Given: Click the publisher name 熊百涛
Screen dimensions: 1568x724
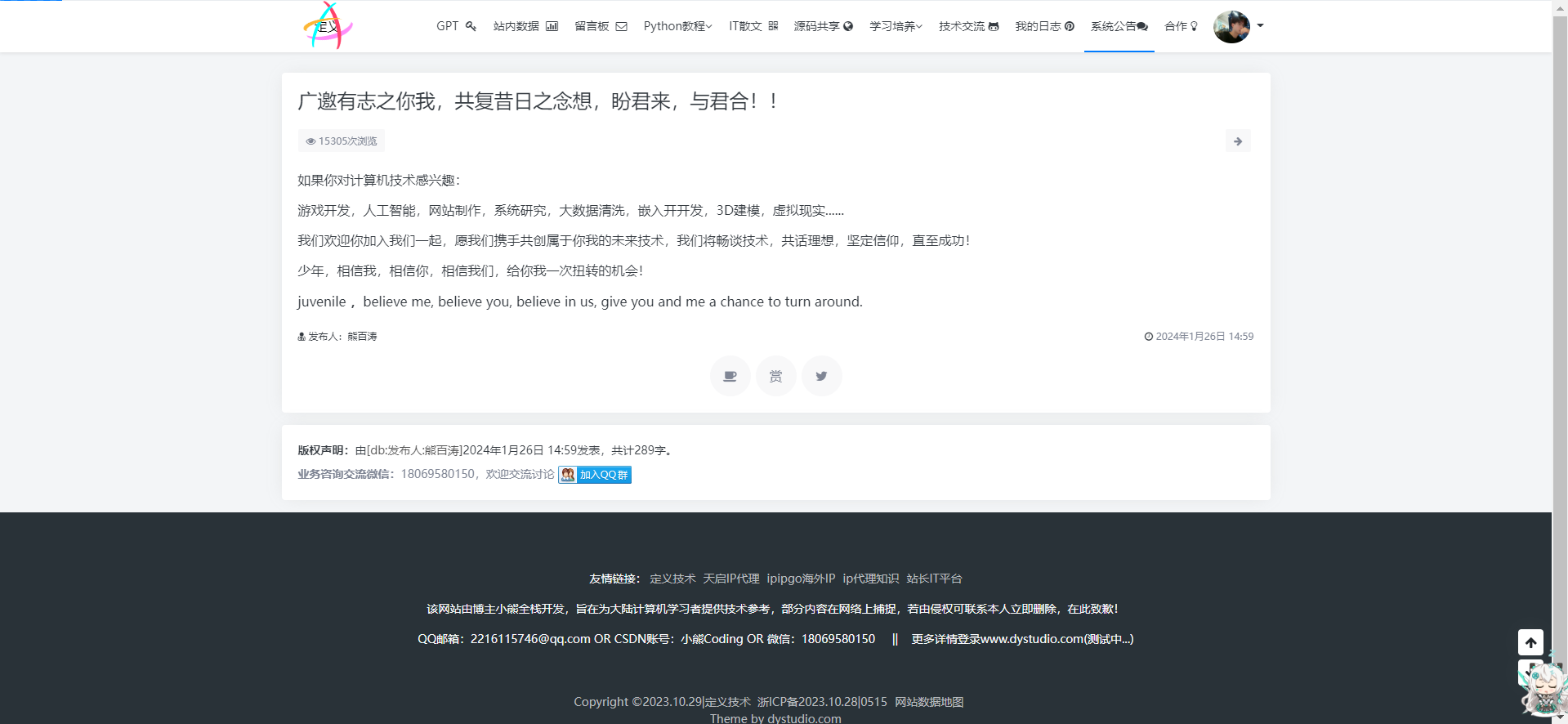Looking at the screenshot, I should [362, 337].
